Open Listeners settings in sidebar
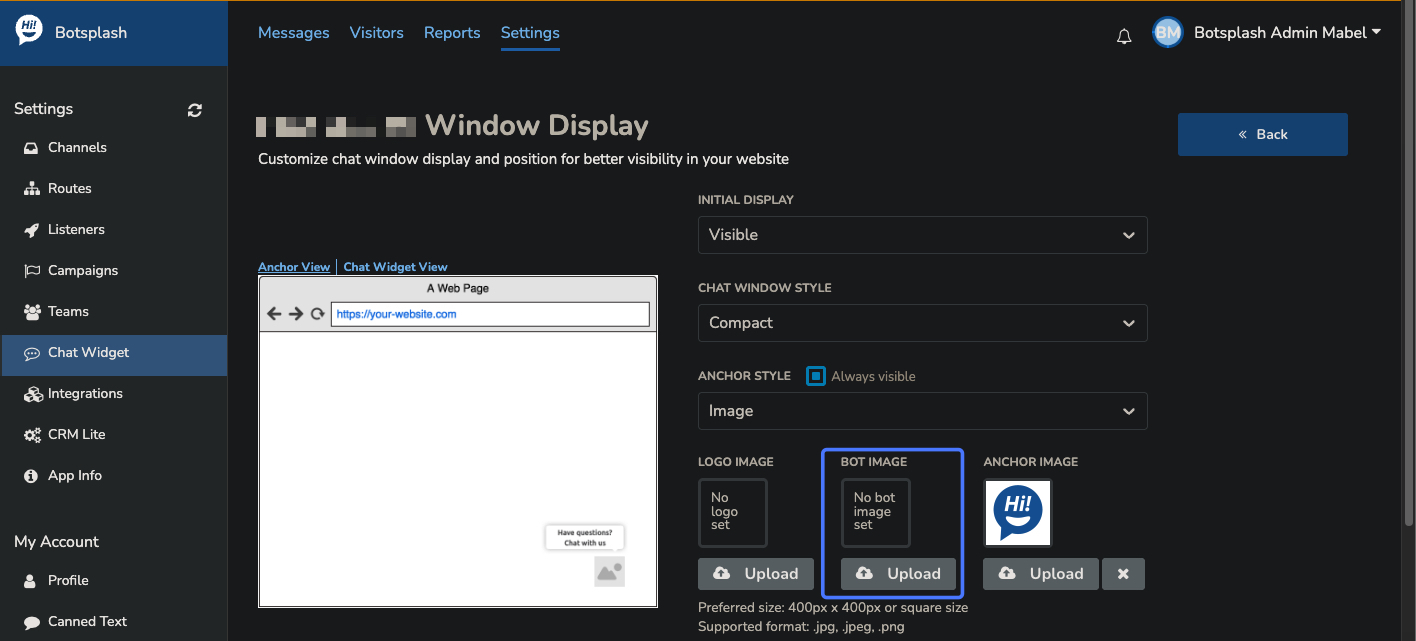This screenshot has height=641, width=1416. coord(114,230)
